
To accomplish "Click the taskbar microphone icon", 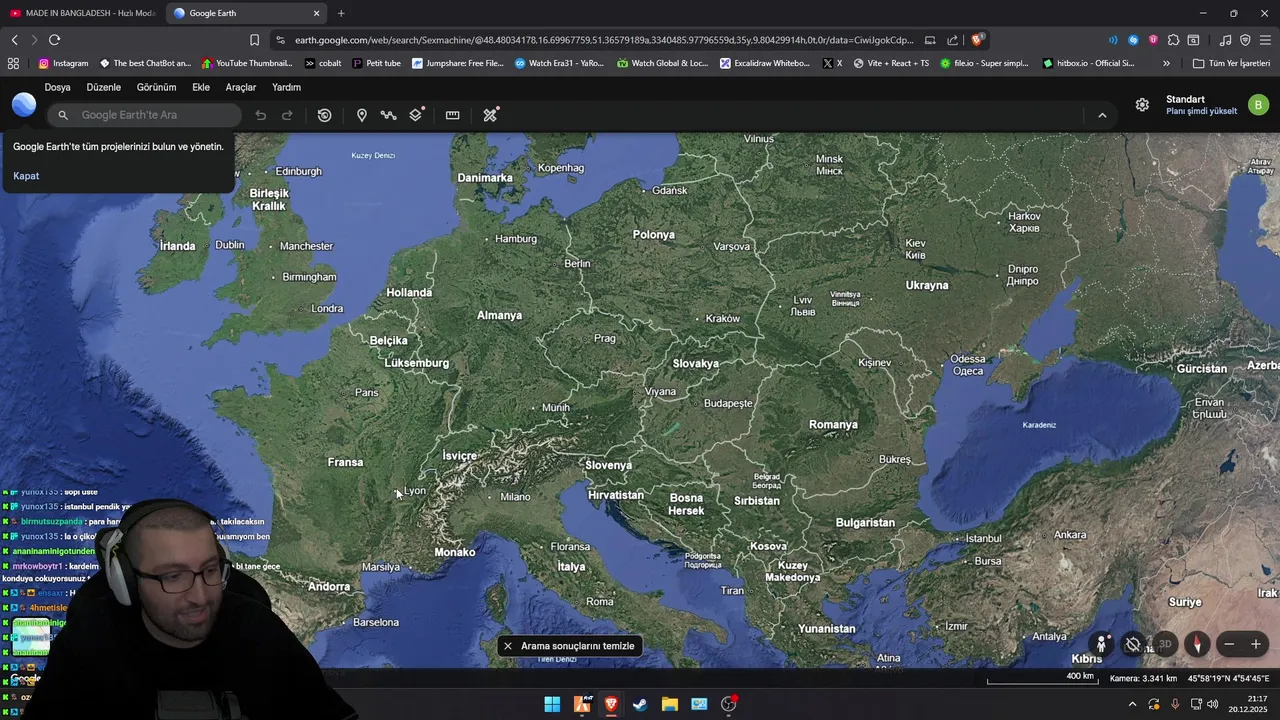I will click(1175, 704).
